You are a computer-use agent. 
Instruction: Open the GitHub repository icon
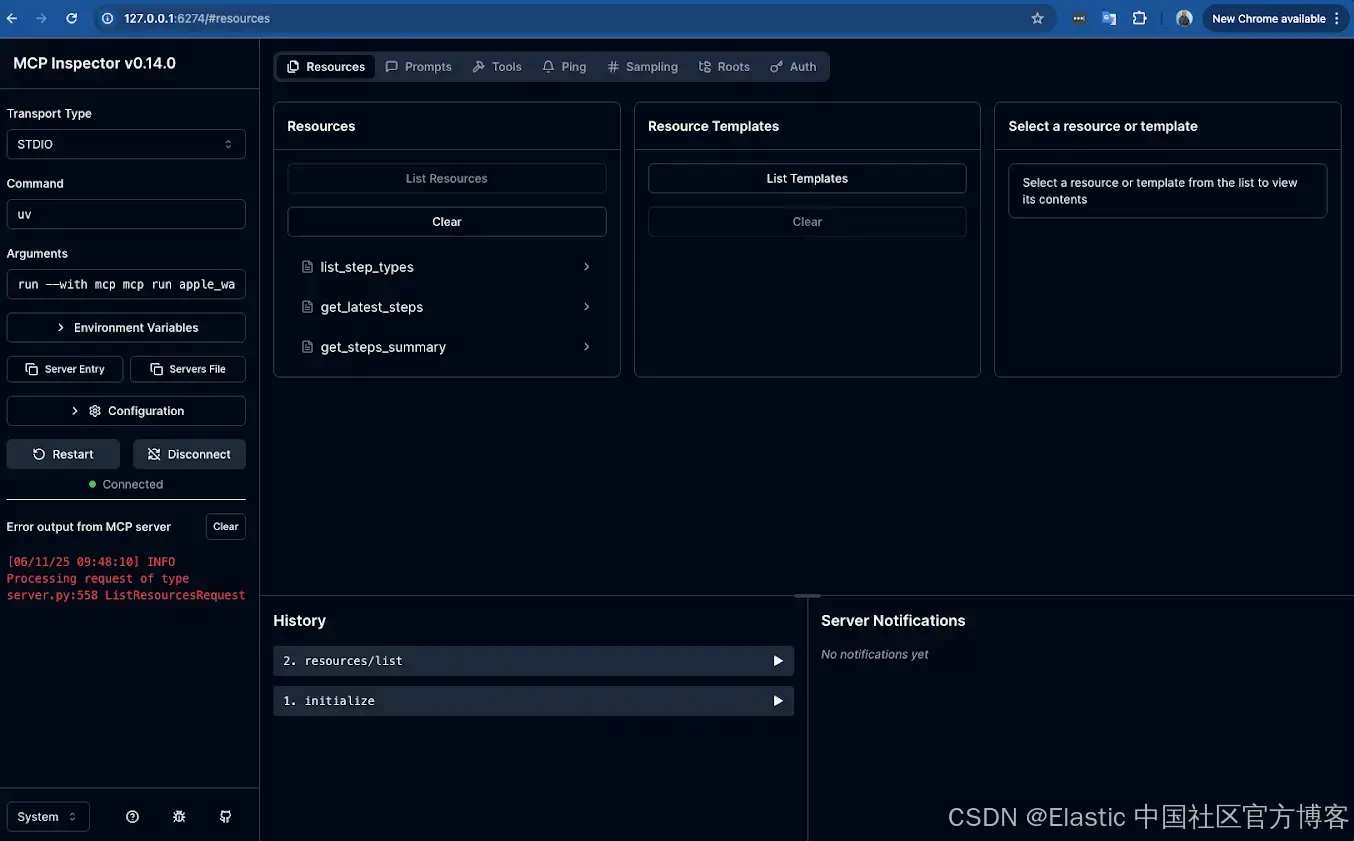226,816
